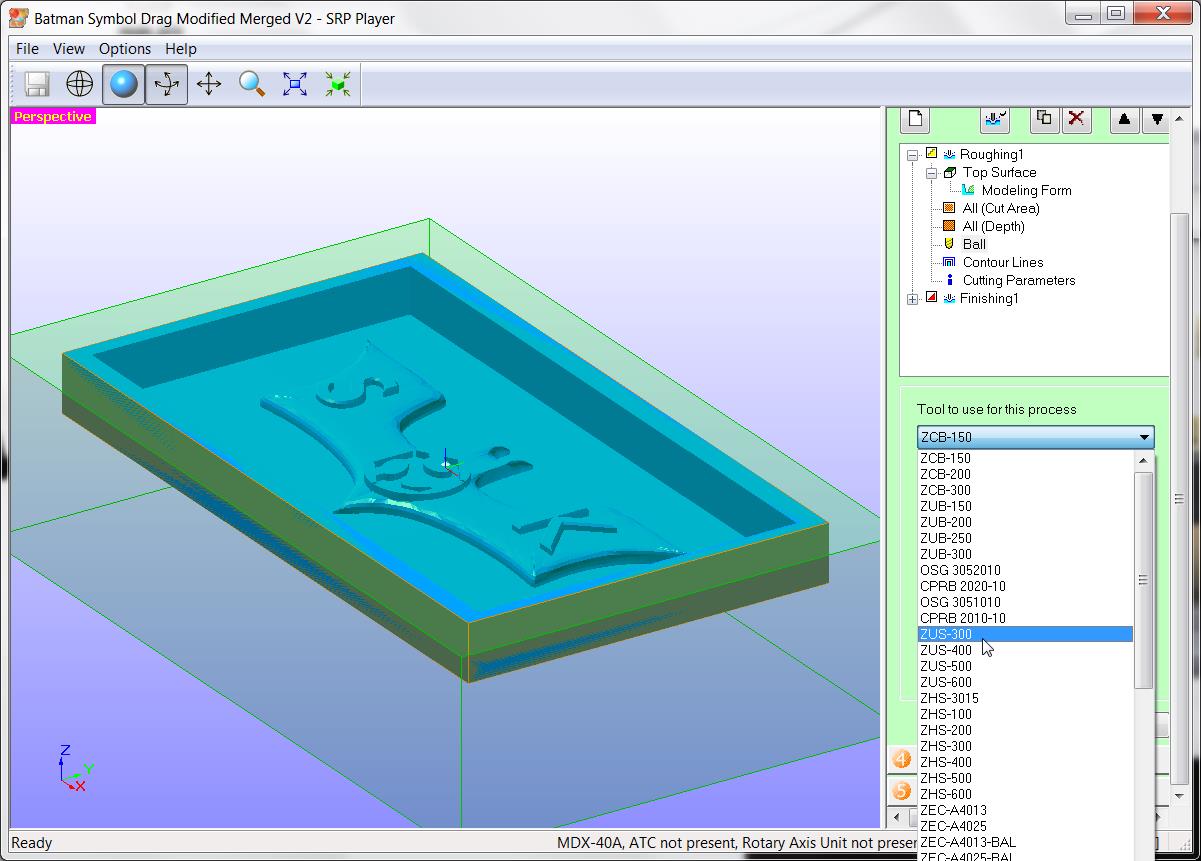Screen dimensions: 1201x861
Task: Toggle the Roughing1 yellow status box
Action: [931, 154]
